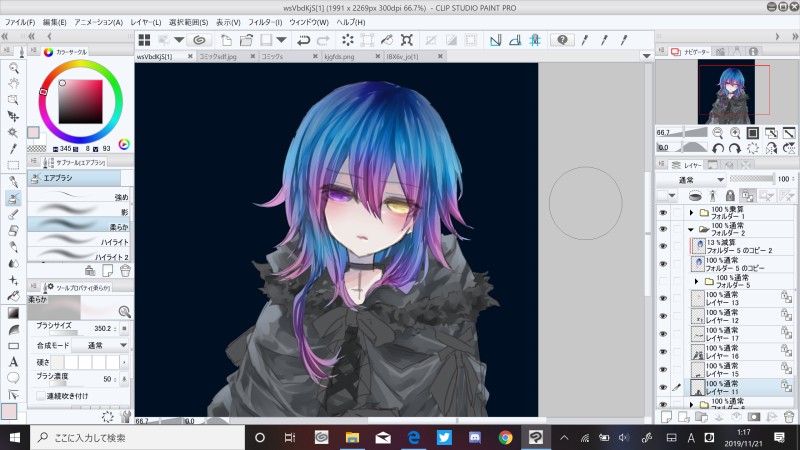This screenshot has width=800, height=450.
Task: Select the Airbrush tool in toolbar
Action: click(x=14, y=198)
